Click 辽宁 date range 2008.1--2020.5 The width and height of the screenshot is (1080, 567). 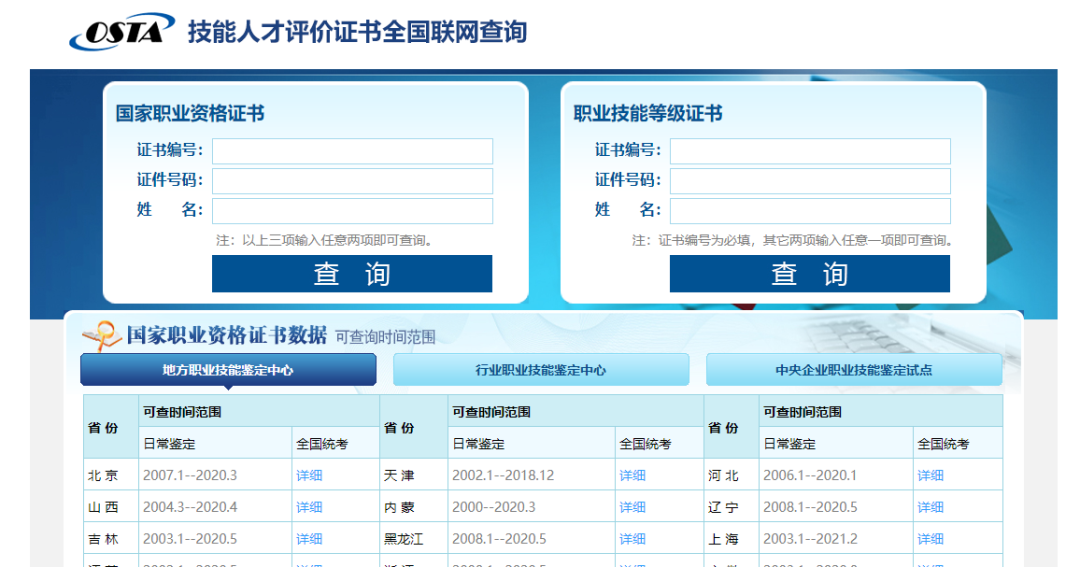coord(810,507)
